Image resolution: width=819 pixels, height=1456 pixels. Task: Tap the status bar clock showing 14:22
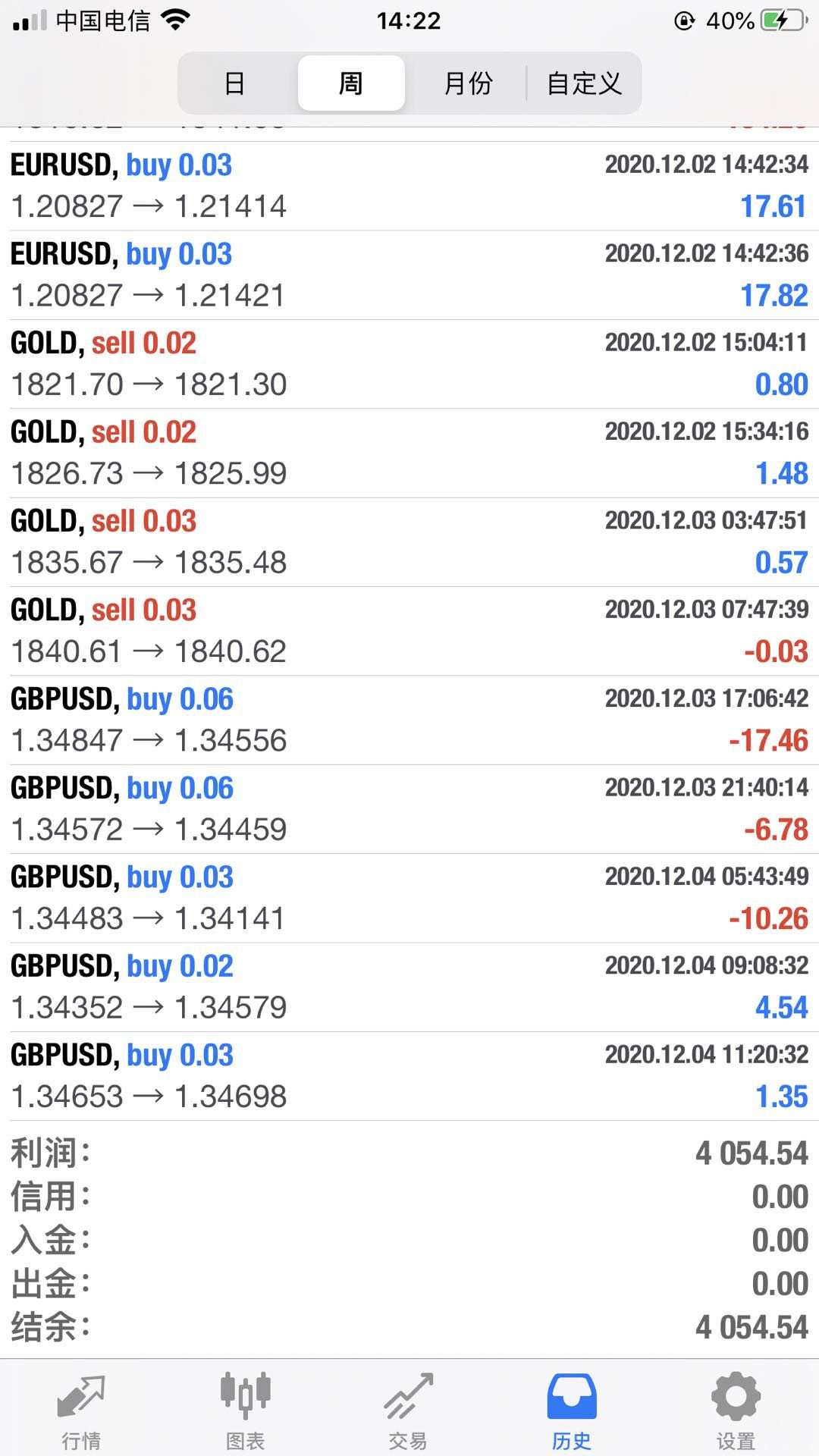click(409, 20)
